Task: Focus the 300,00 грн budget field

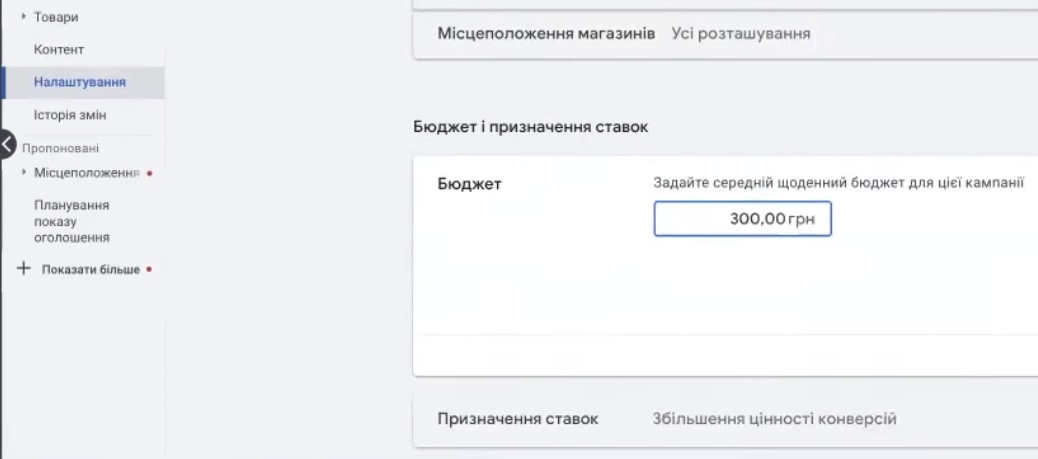Action: [742, 219]
